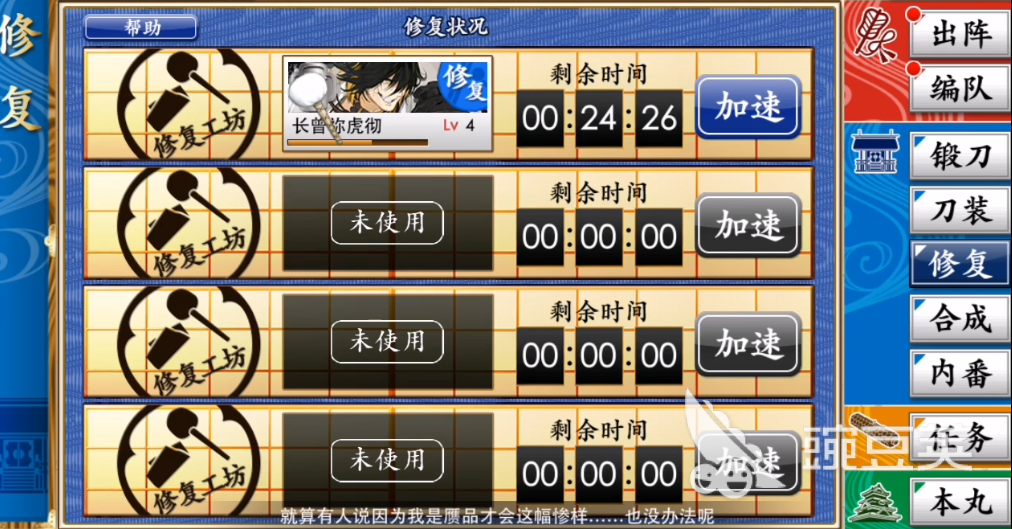Click the first repair workshop hammer icon

[x=189, y=105]
